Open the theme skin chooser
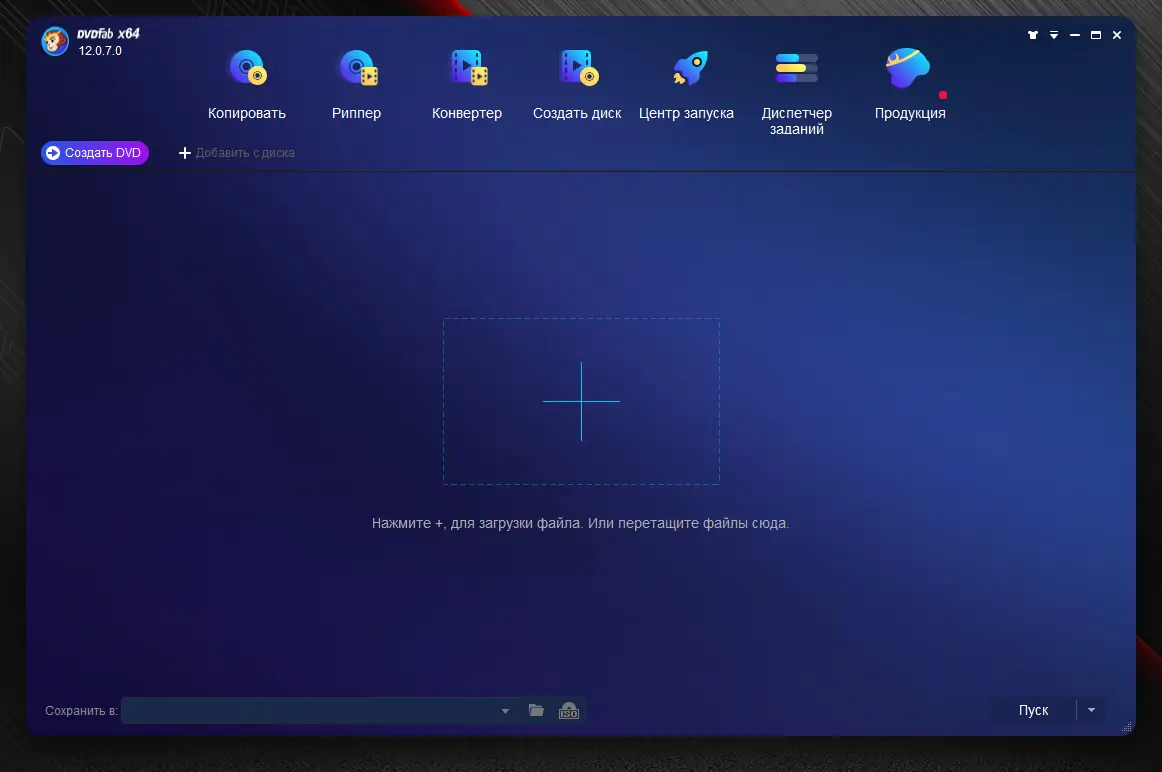 tap(1033, 34)
